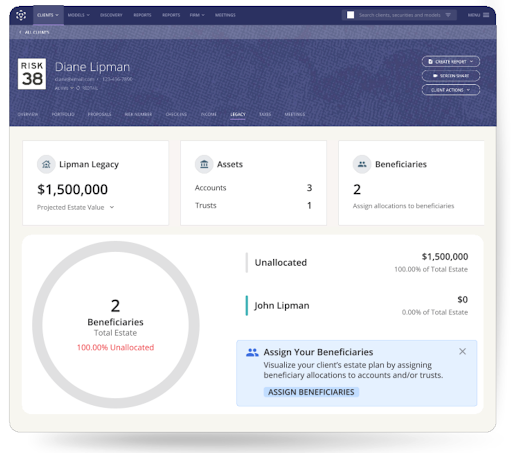Open the Active status dropdown
This screenshot has height=453, width=512.
point(64,88)
